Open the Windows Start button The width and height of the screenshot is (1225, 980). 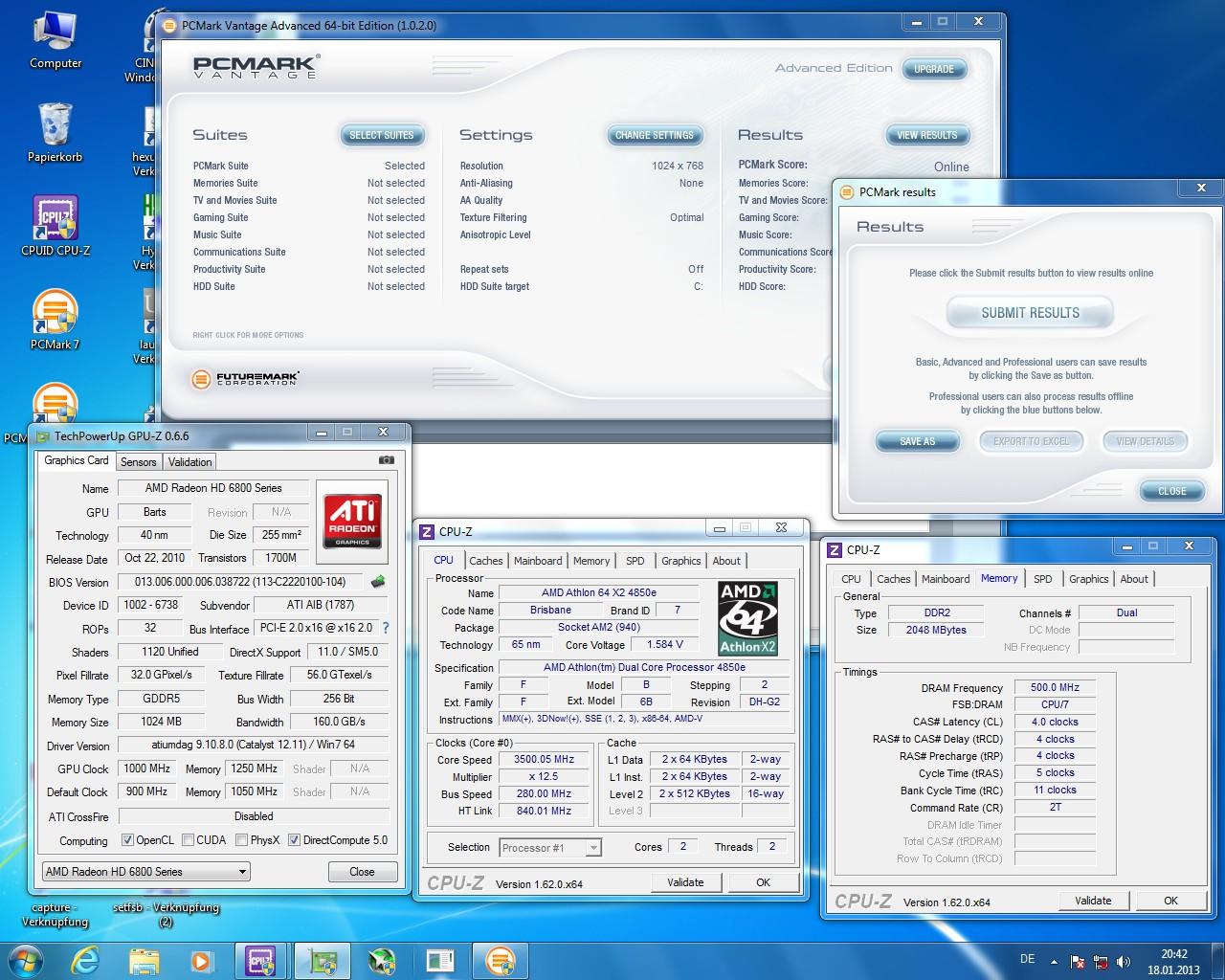[x=26, y=960]
